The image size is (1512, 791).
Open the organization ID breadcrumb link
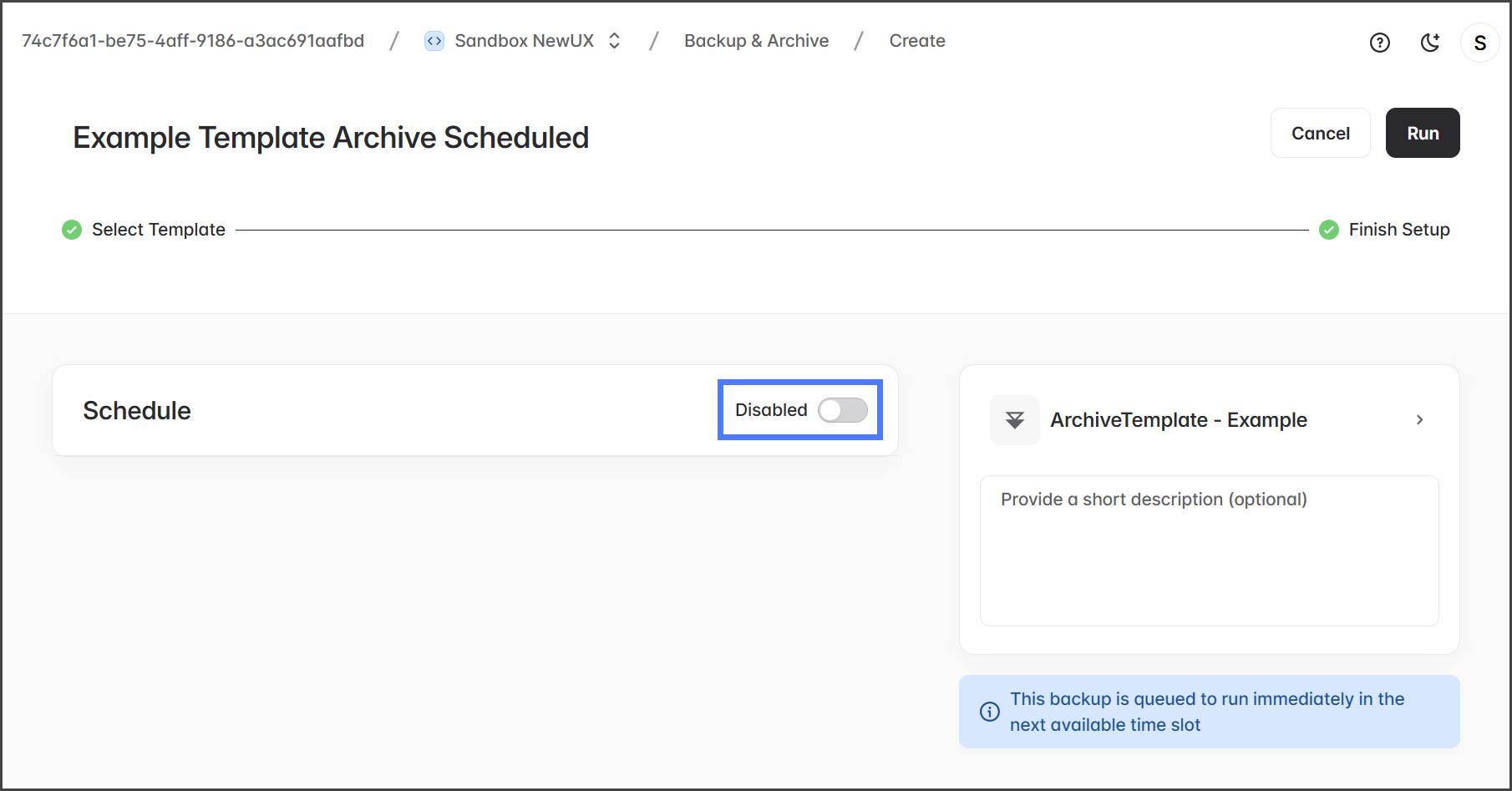pos(193,41)
